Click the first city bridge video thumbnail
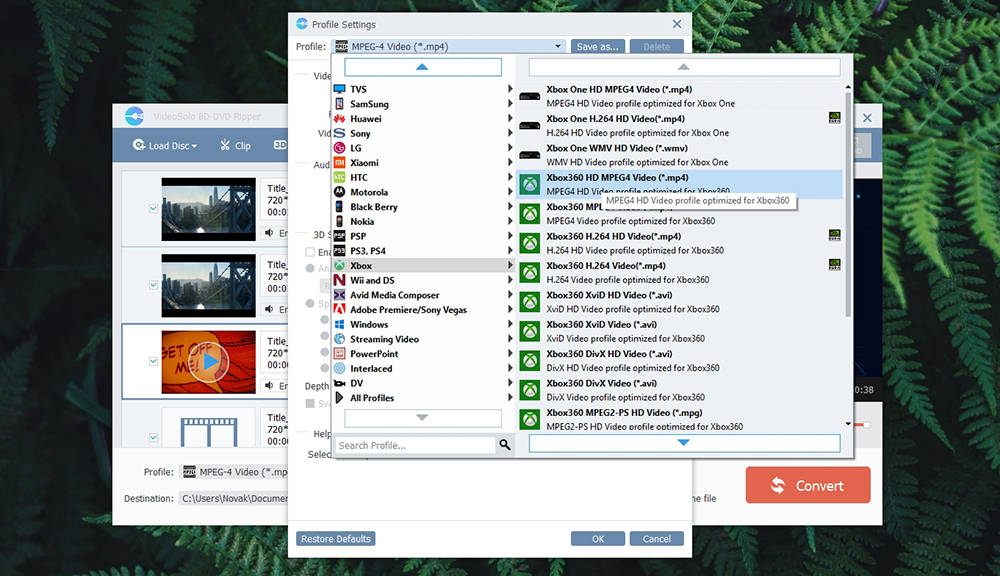Viewport: 1000px width, 576px height. (x=209, y=209)
